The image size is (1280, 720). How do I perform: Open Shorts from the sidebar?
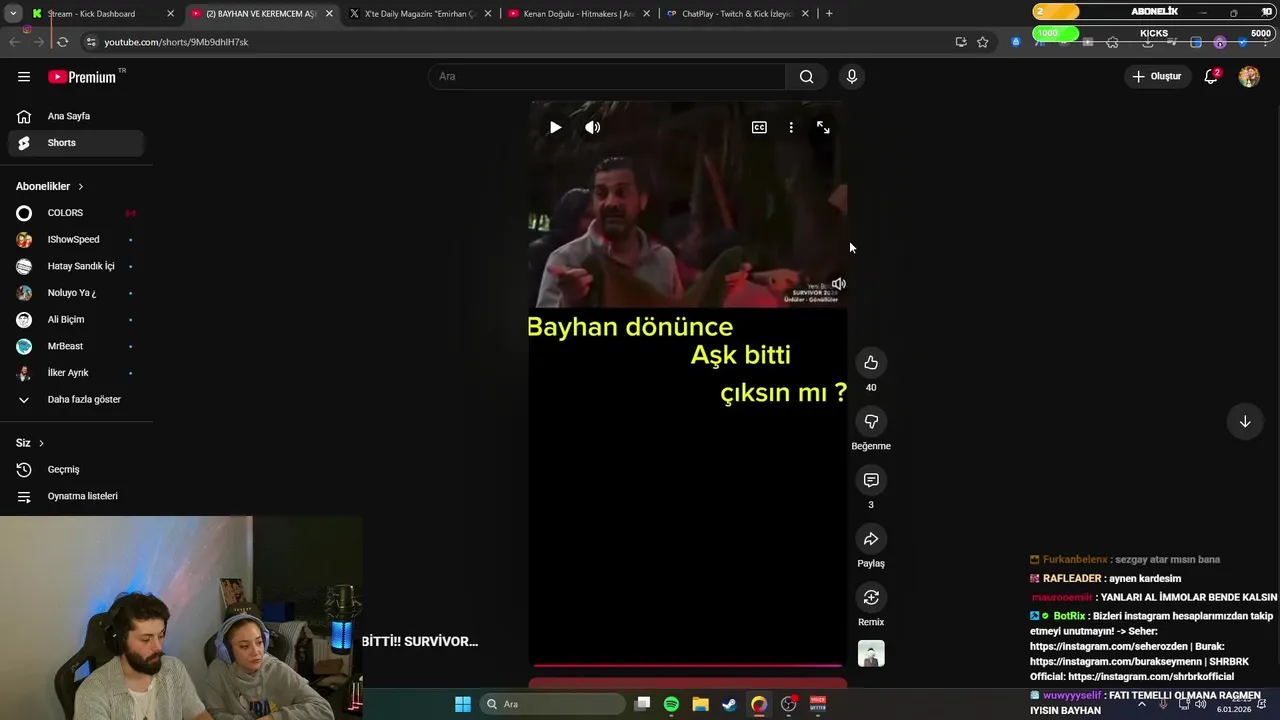tap(76, 143)
